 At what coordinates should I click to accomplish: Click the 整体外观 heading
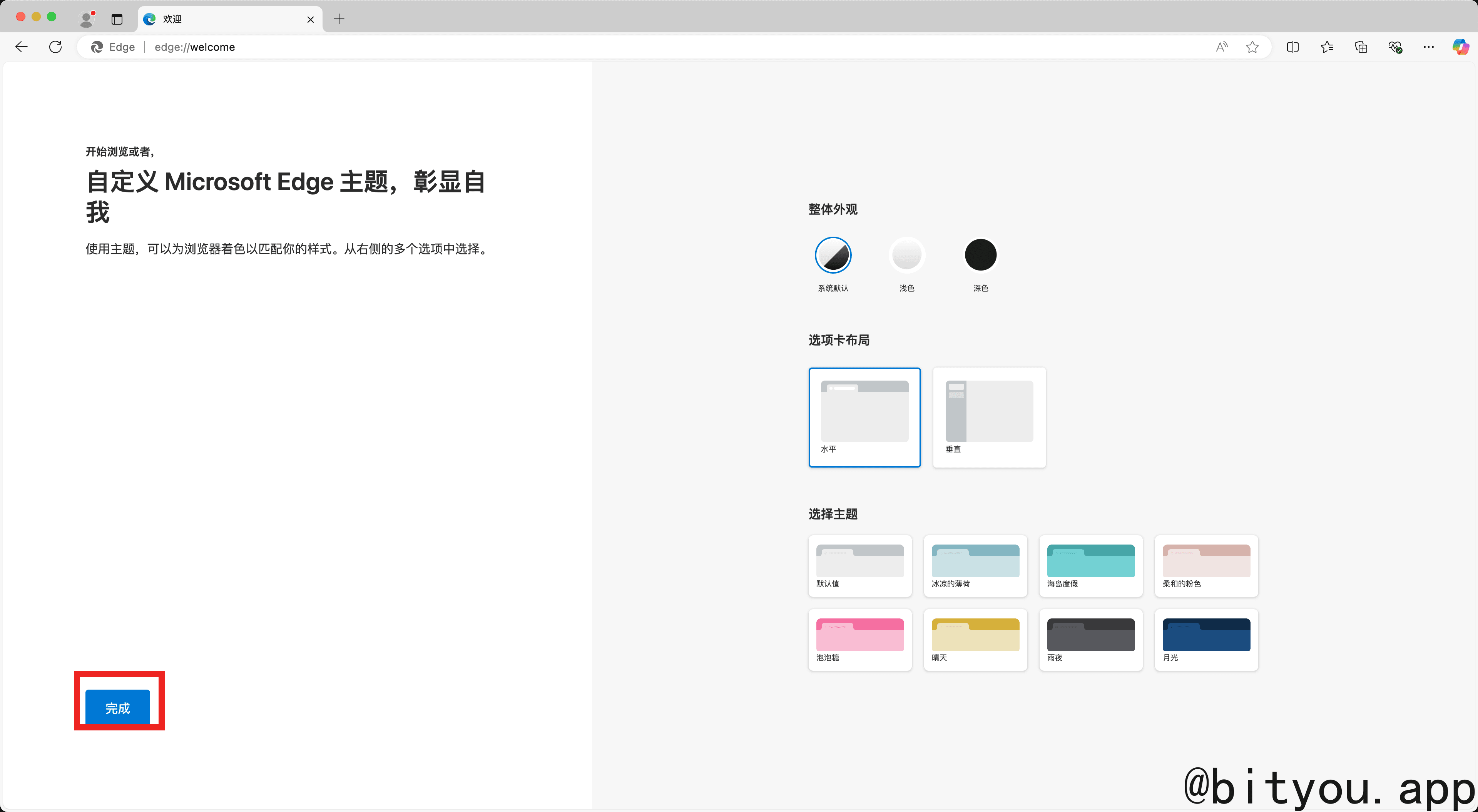point(833,209)
